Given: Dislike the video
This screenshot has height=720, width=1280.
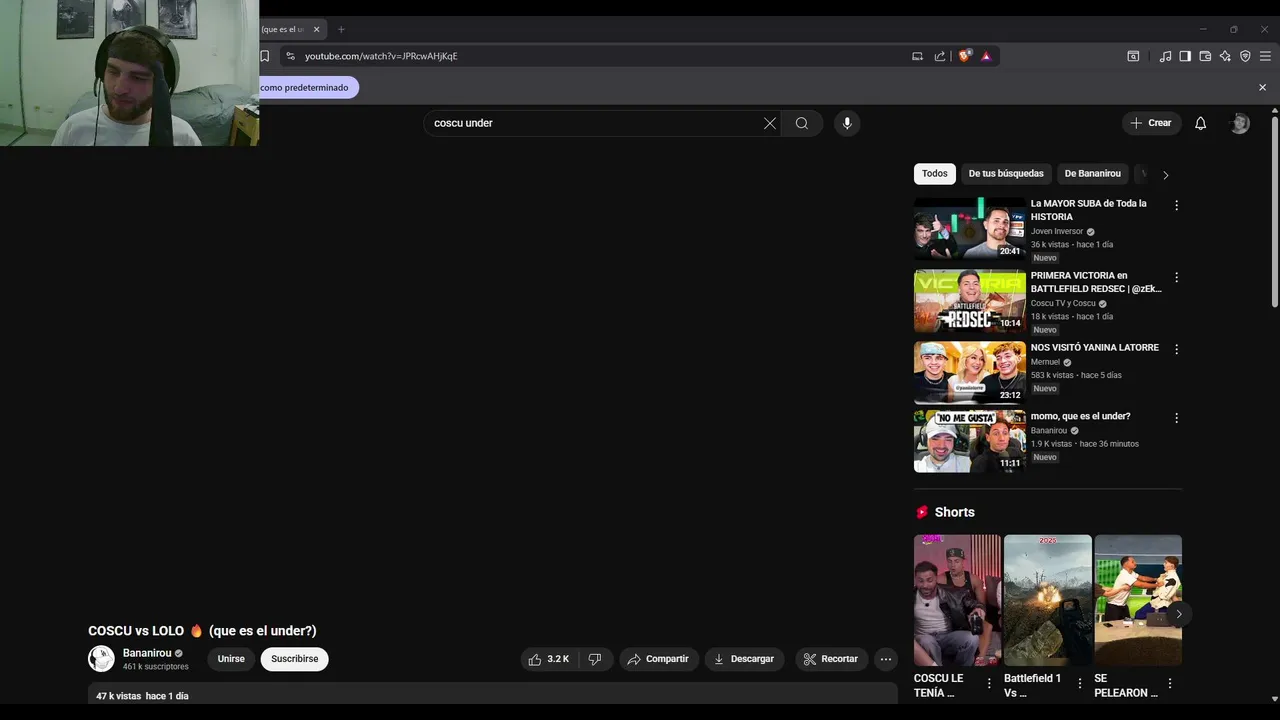Looking at the screenshot, I should click(x=595, y=659).
